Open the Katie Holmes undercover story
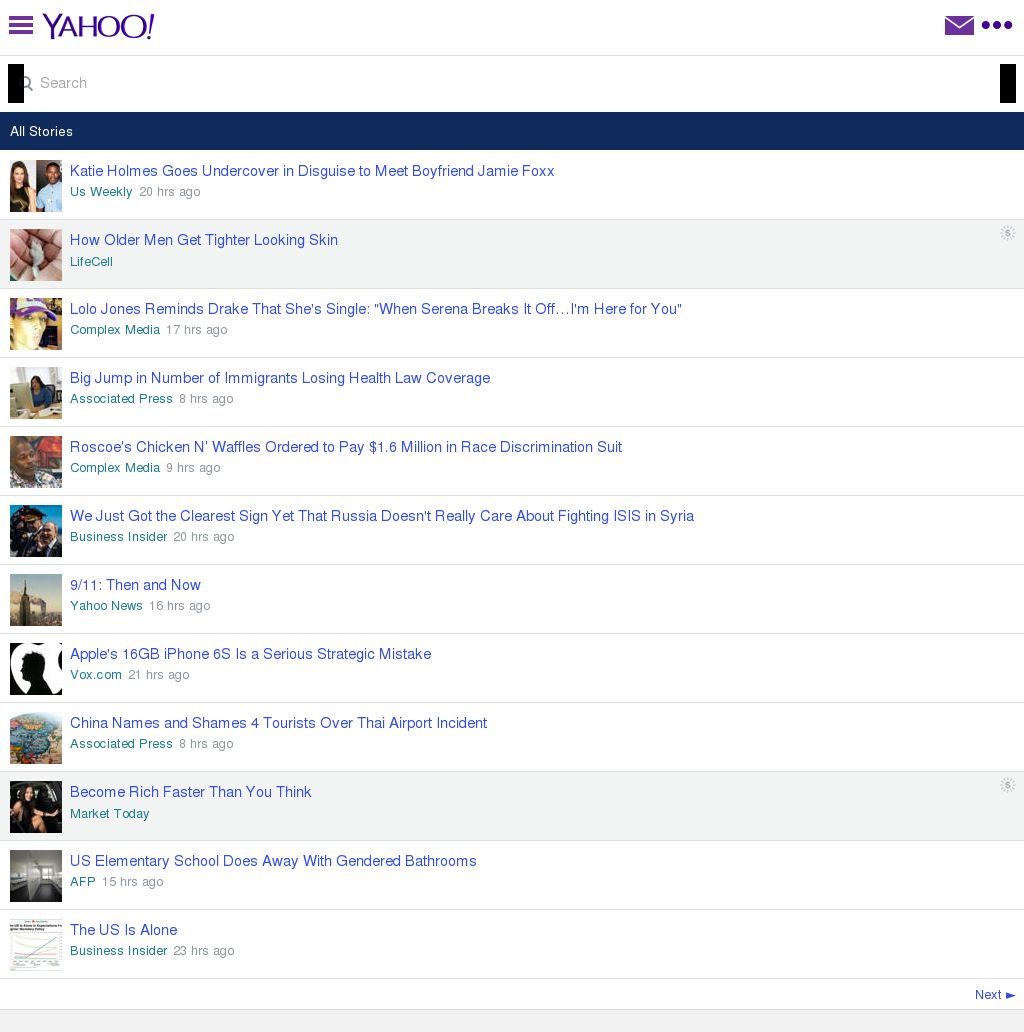 (311, 171)
